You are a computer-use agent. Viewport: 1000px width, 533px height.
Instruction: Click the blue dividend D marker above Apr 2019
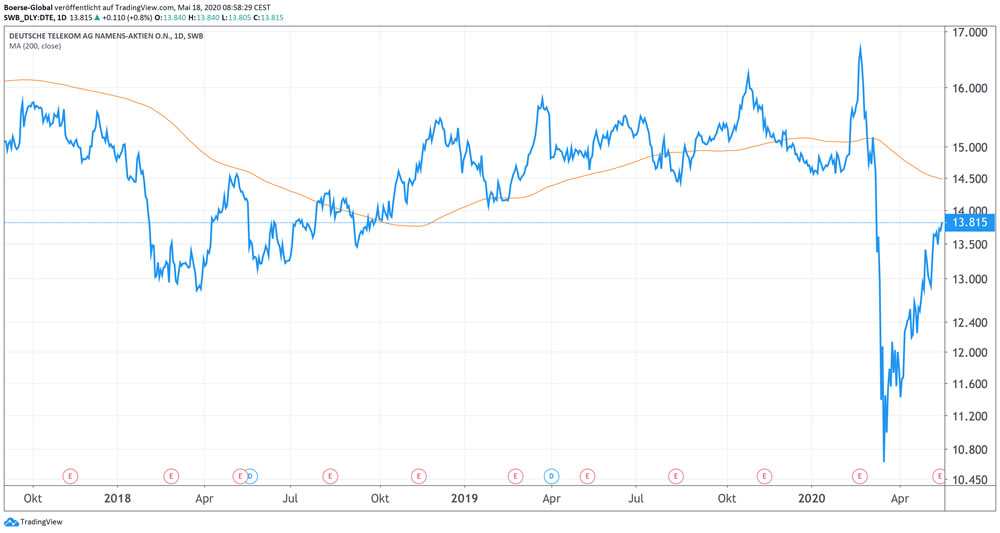click(x=551, y=476)
